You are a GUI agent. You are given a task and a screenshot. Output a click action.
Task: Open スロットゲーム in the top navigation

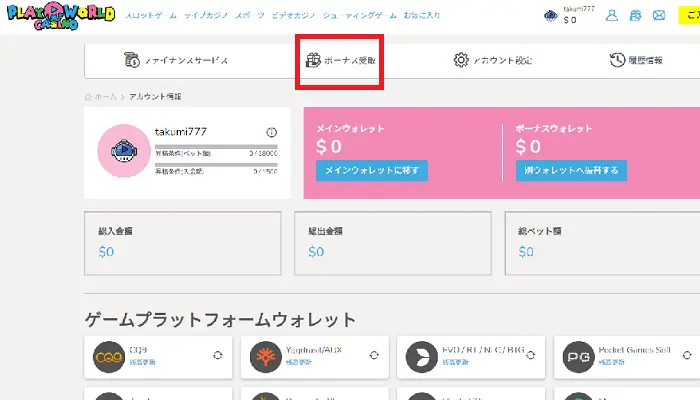point(152,16)
